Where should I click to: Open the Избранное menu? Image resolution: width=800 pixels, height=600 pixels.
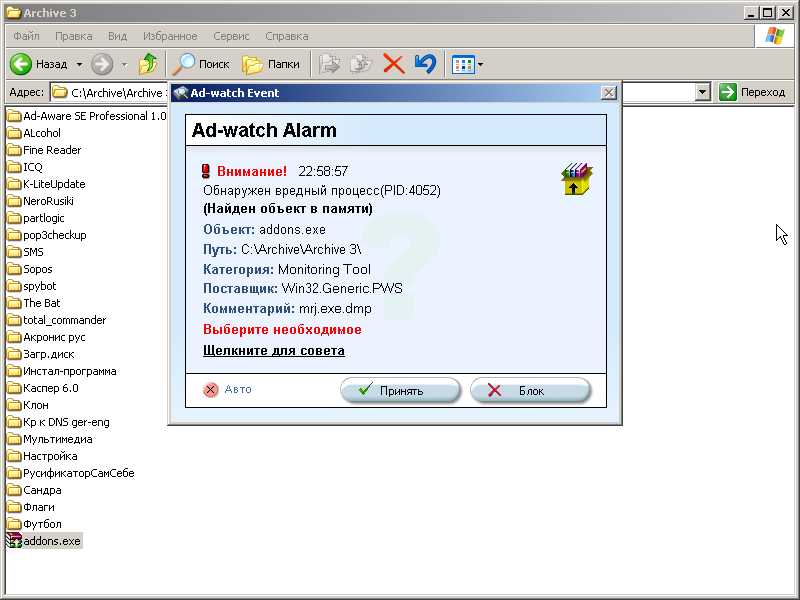click(x=170, y=36)
